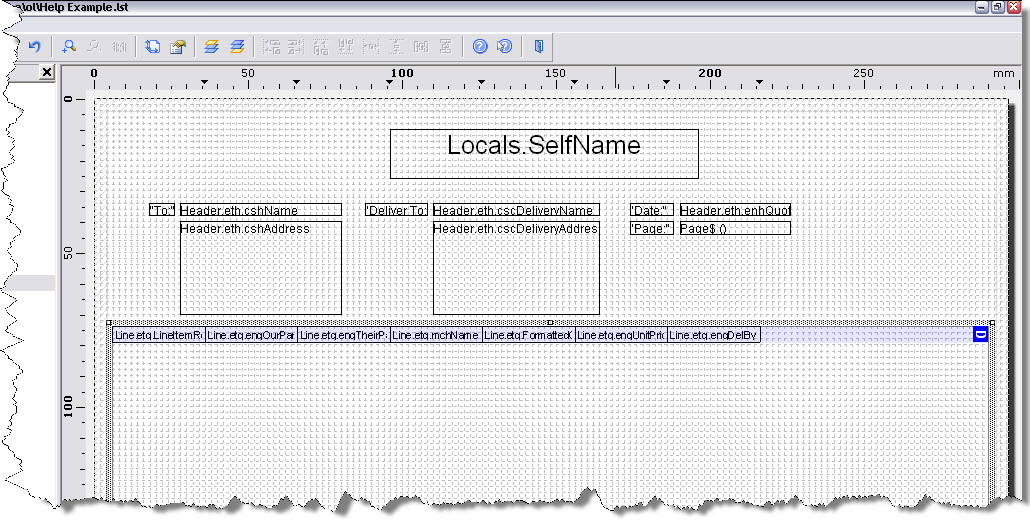The image size is (1030, 521).
Task: Select the "To" label object
Action: (162, 210)
